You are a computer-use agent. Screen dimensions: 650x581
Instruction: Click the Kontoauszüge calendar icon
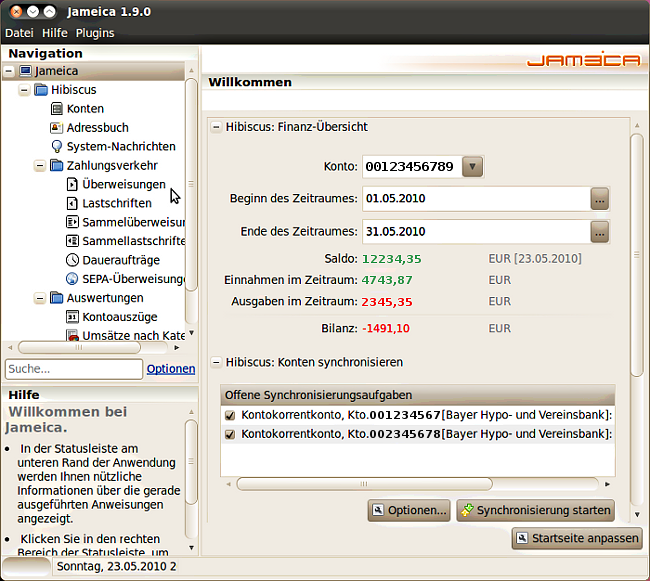72,317
